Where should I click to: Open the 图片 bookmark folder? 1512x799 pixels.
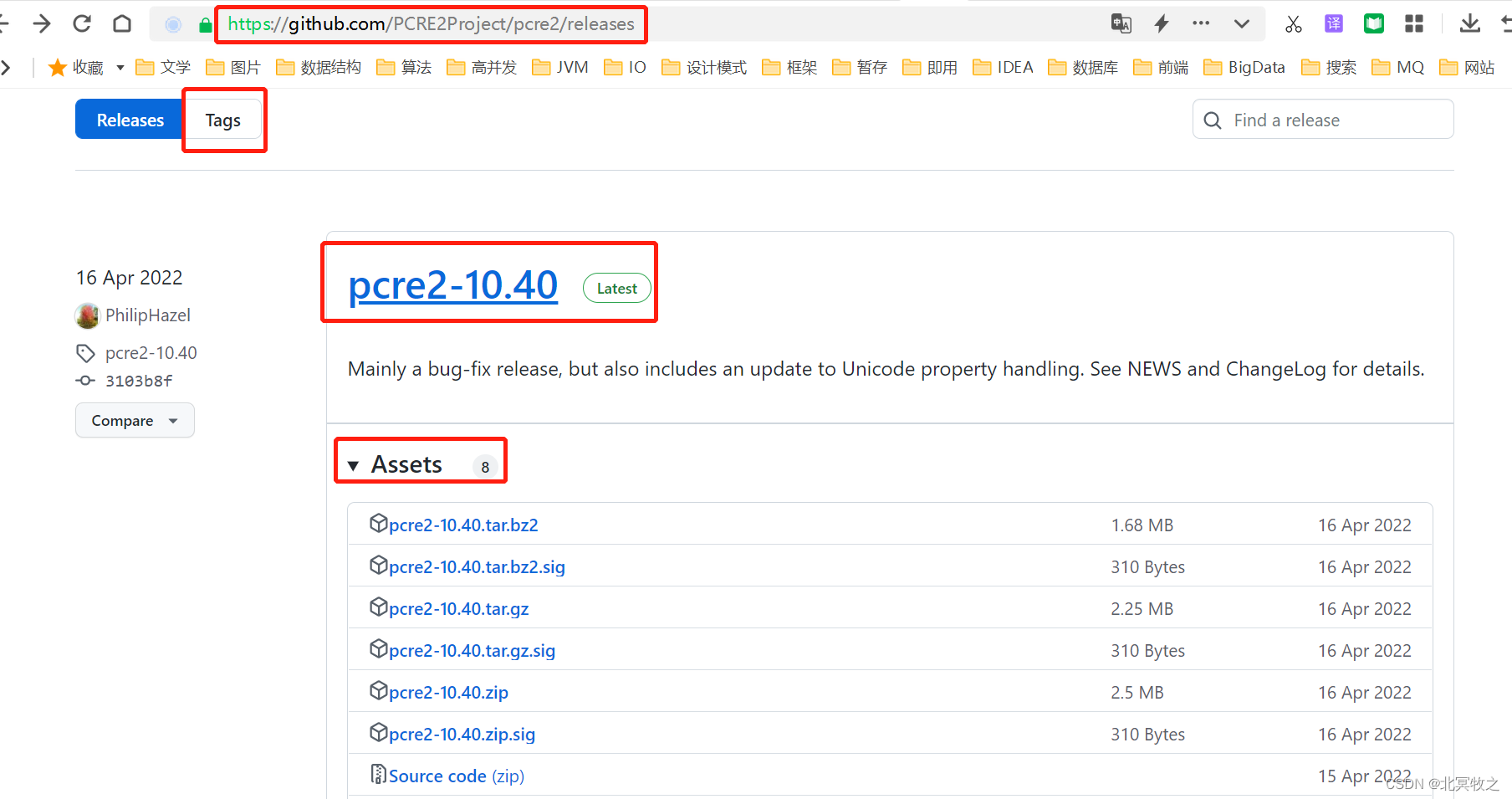coord(233,67)
